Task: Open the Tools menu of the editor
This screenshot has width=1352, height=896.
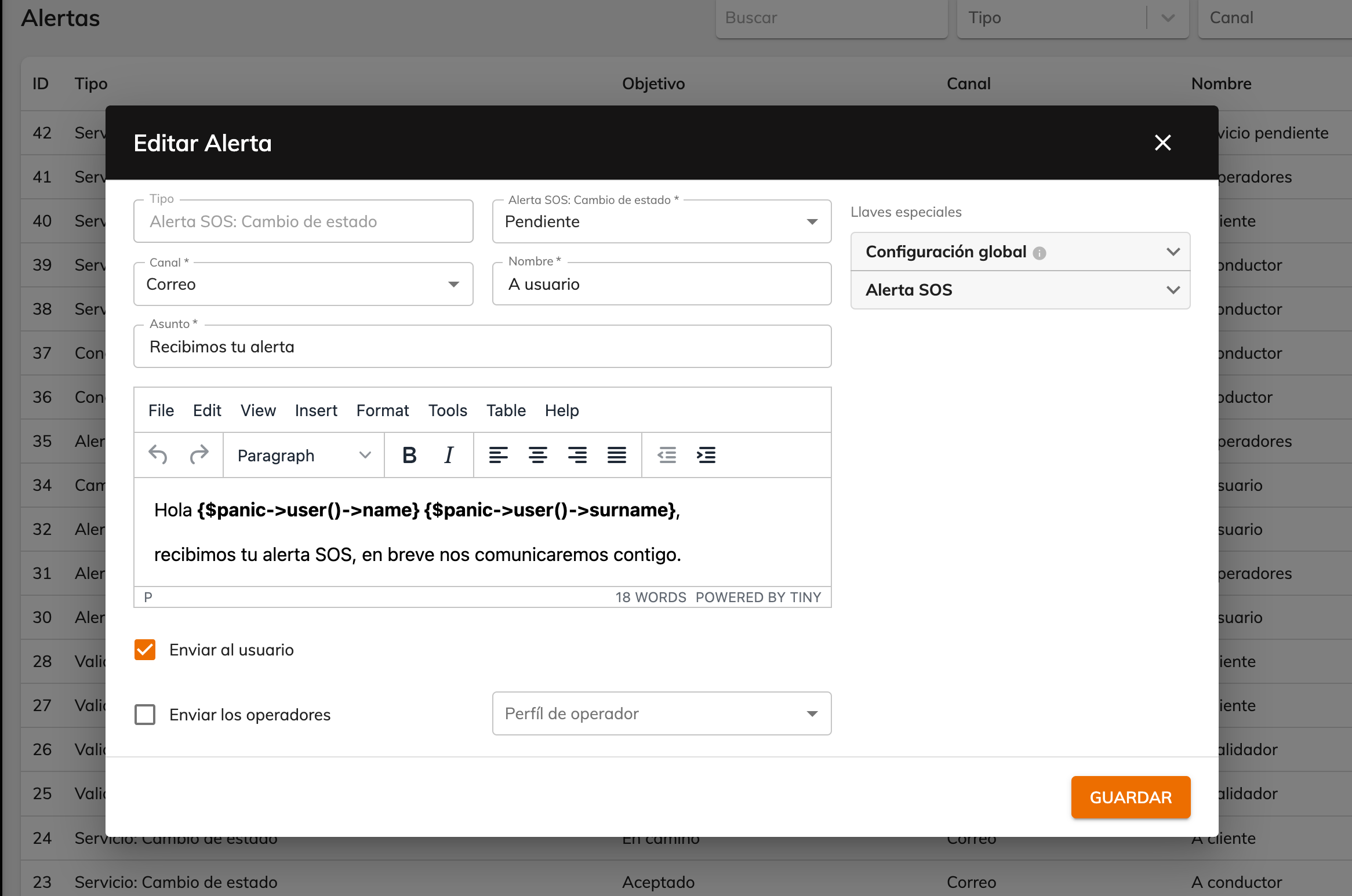Action: [x=448, y=410]
